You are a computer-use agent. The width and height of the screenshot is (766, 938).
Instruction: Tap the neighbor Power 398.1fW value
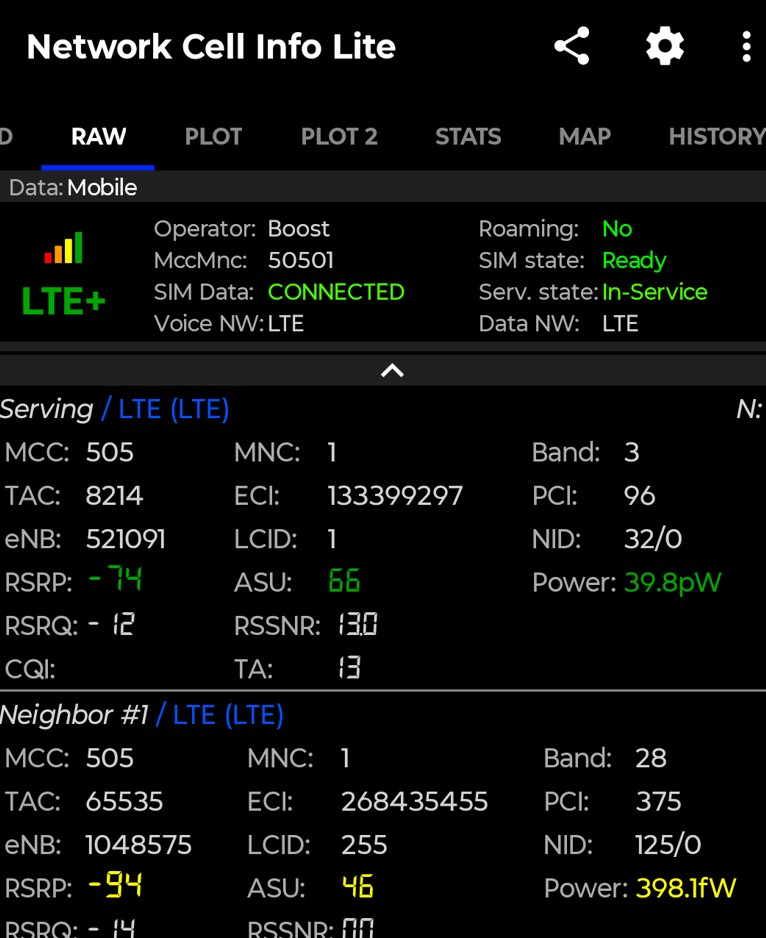pos(685,888)
